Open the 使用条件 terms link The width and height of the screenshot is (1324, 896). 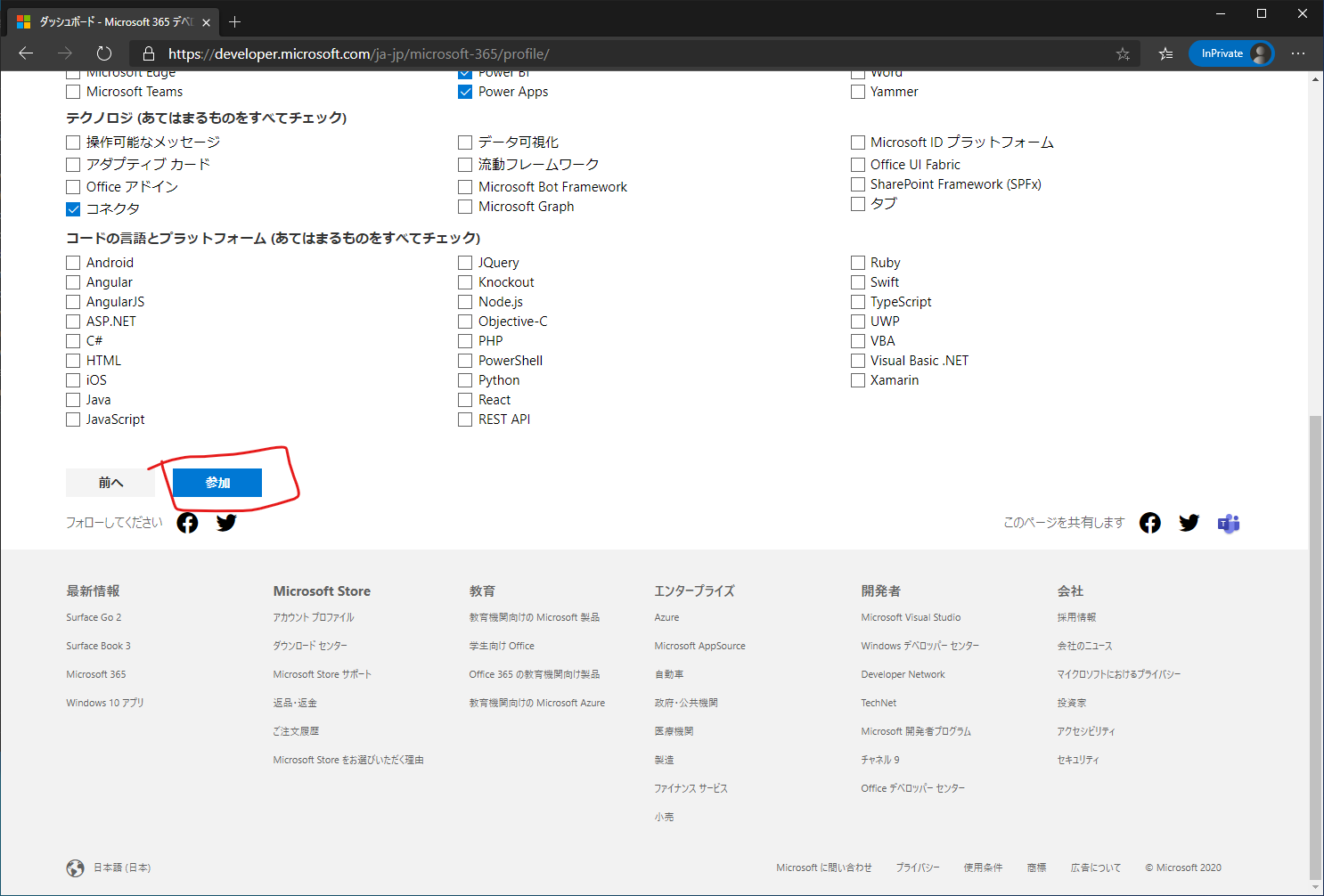coord(983,867)
